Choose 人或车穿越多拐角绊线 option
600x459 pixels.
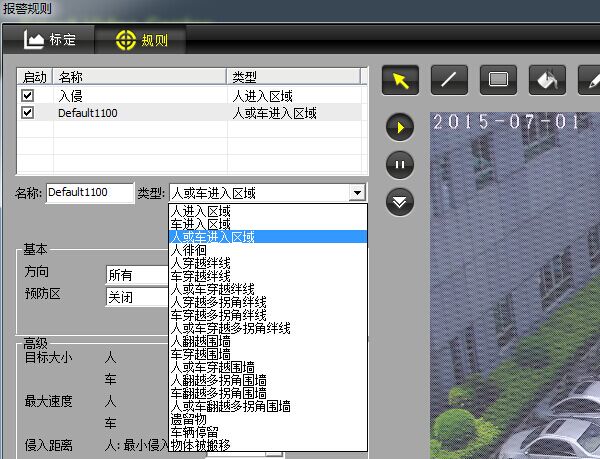268,328
